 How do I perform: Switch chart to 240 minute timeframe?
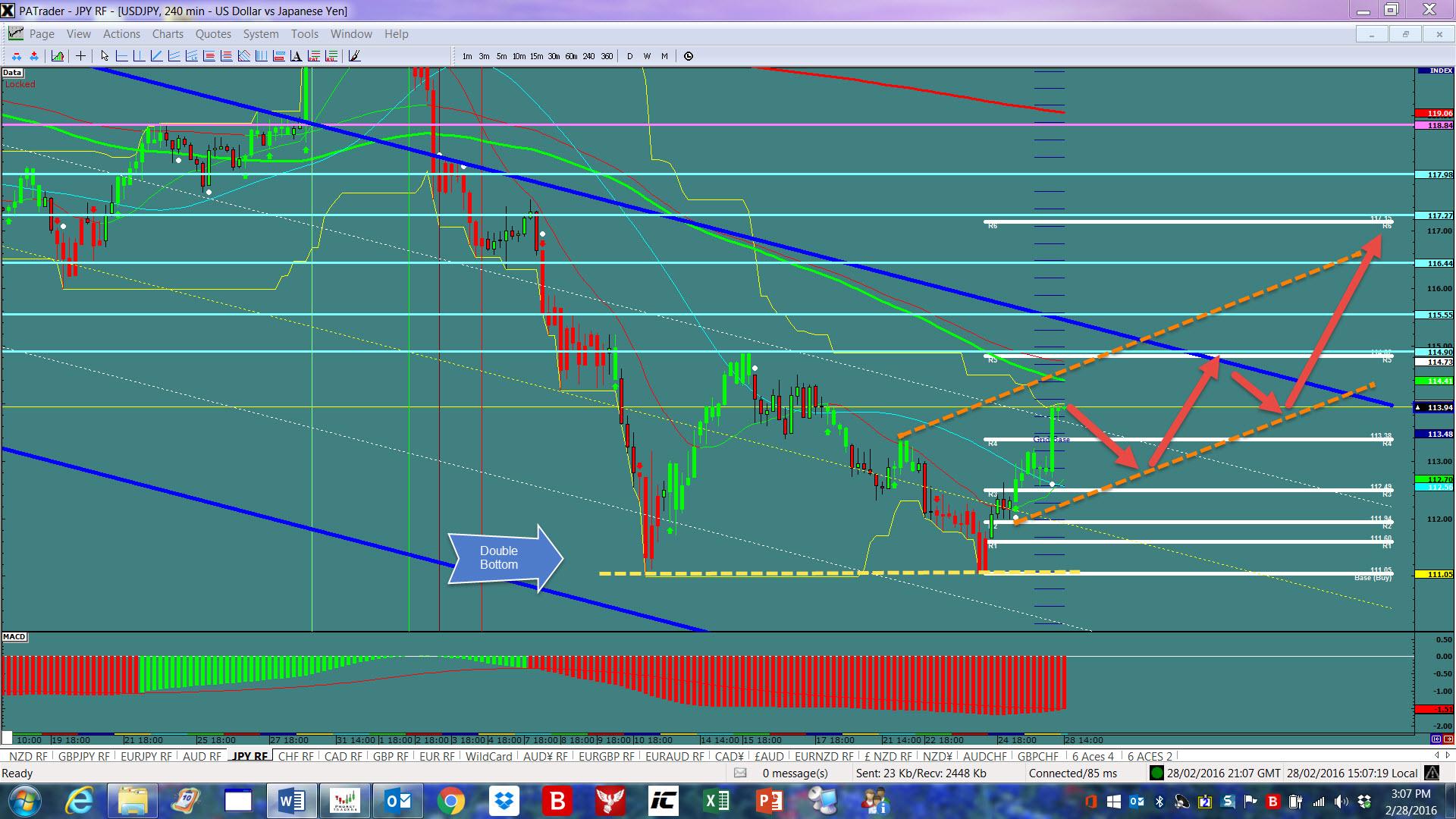(x=588, y=56)
